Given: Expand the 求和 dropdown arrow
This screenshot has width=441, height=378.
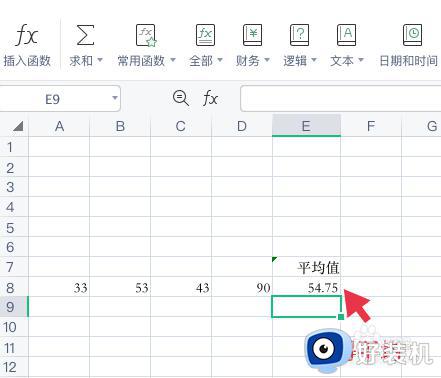Looking at the screenshot, I should [100, 60].
